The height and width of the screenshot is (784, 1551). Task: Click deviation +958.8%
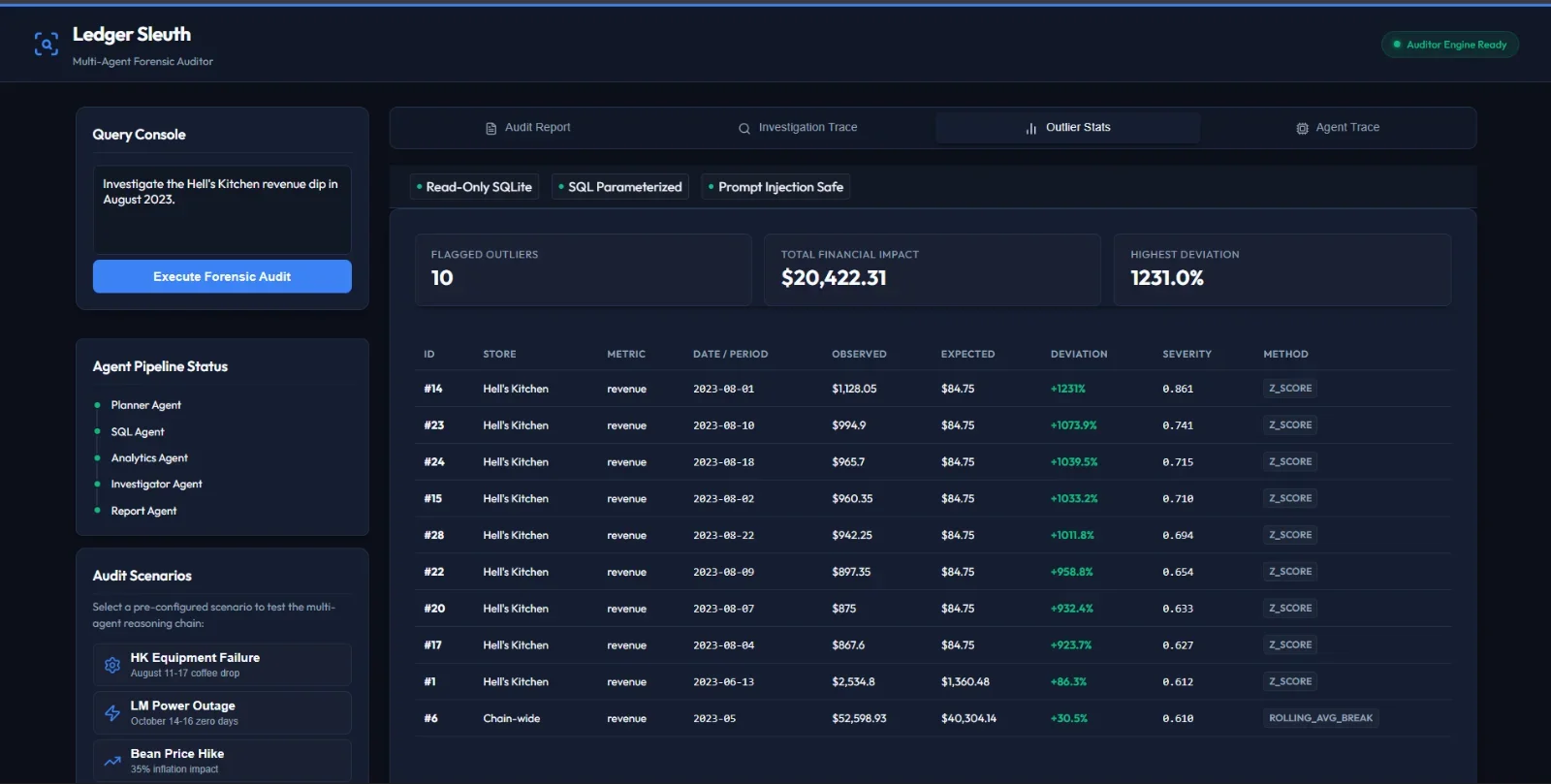1071,572
